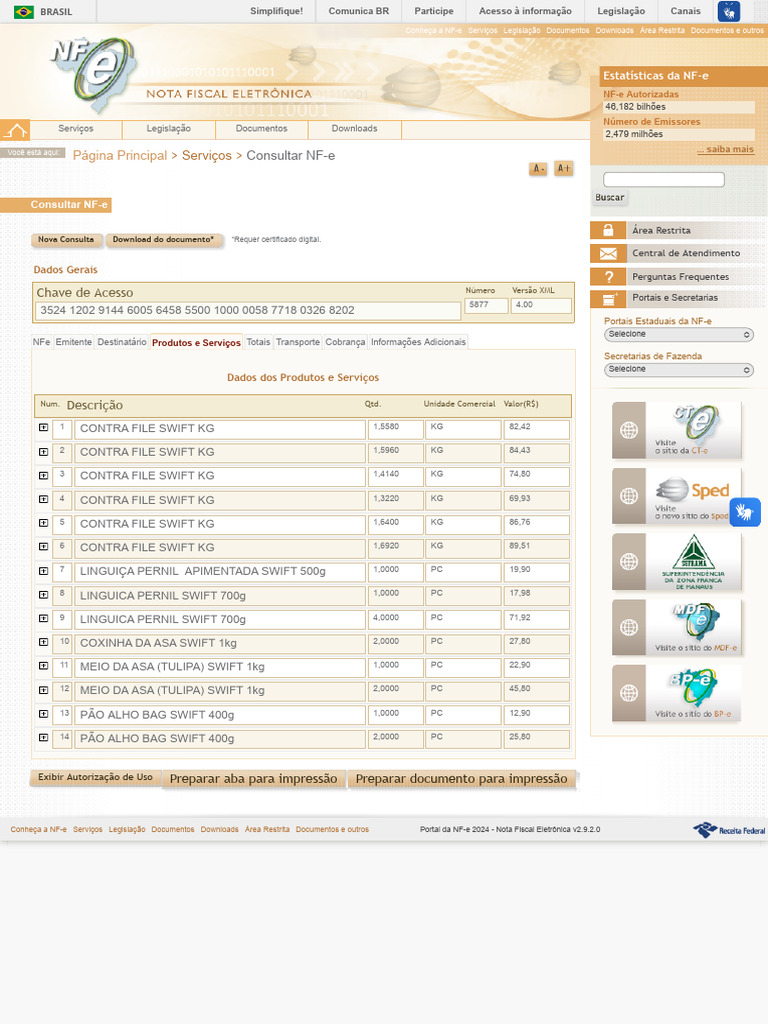
Task: Open Comunica BR top link
Action: click(359, 11)
